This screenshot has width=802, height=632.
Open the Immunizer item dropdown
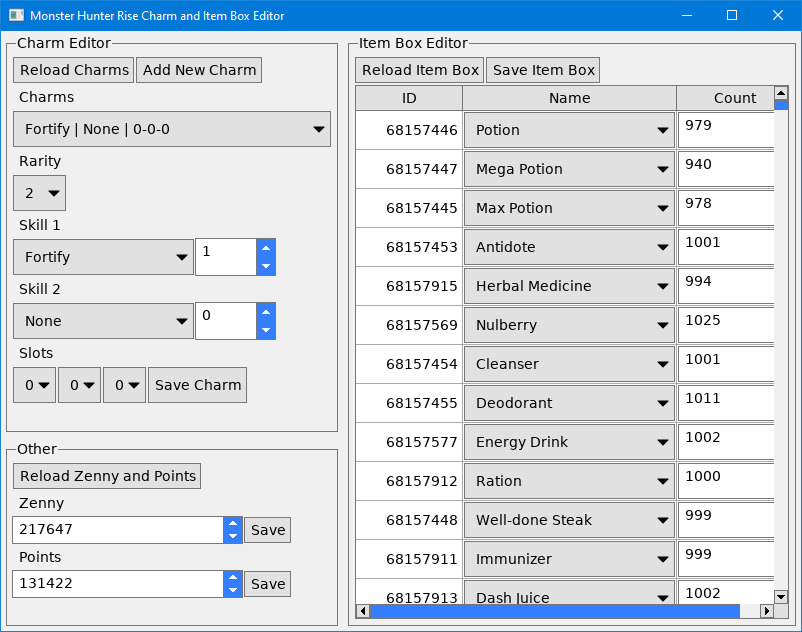coord(569,559)
